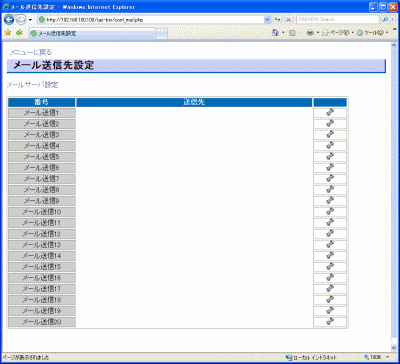
Task: Select the メール送信先設定 browser tab
Action: tap(92, 33)
